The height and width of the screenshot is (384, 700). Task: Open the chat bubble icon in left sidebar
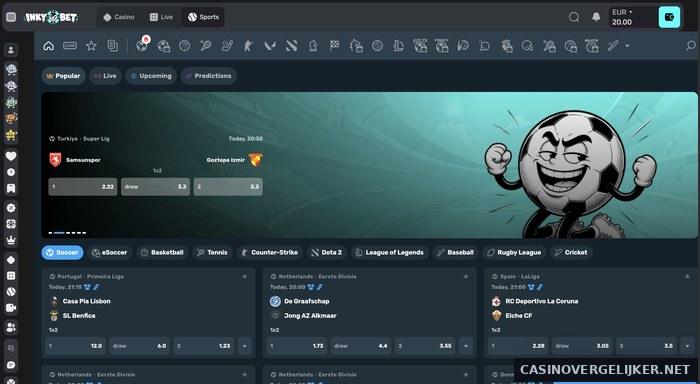tap(11, 365)
